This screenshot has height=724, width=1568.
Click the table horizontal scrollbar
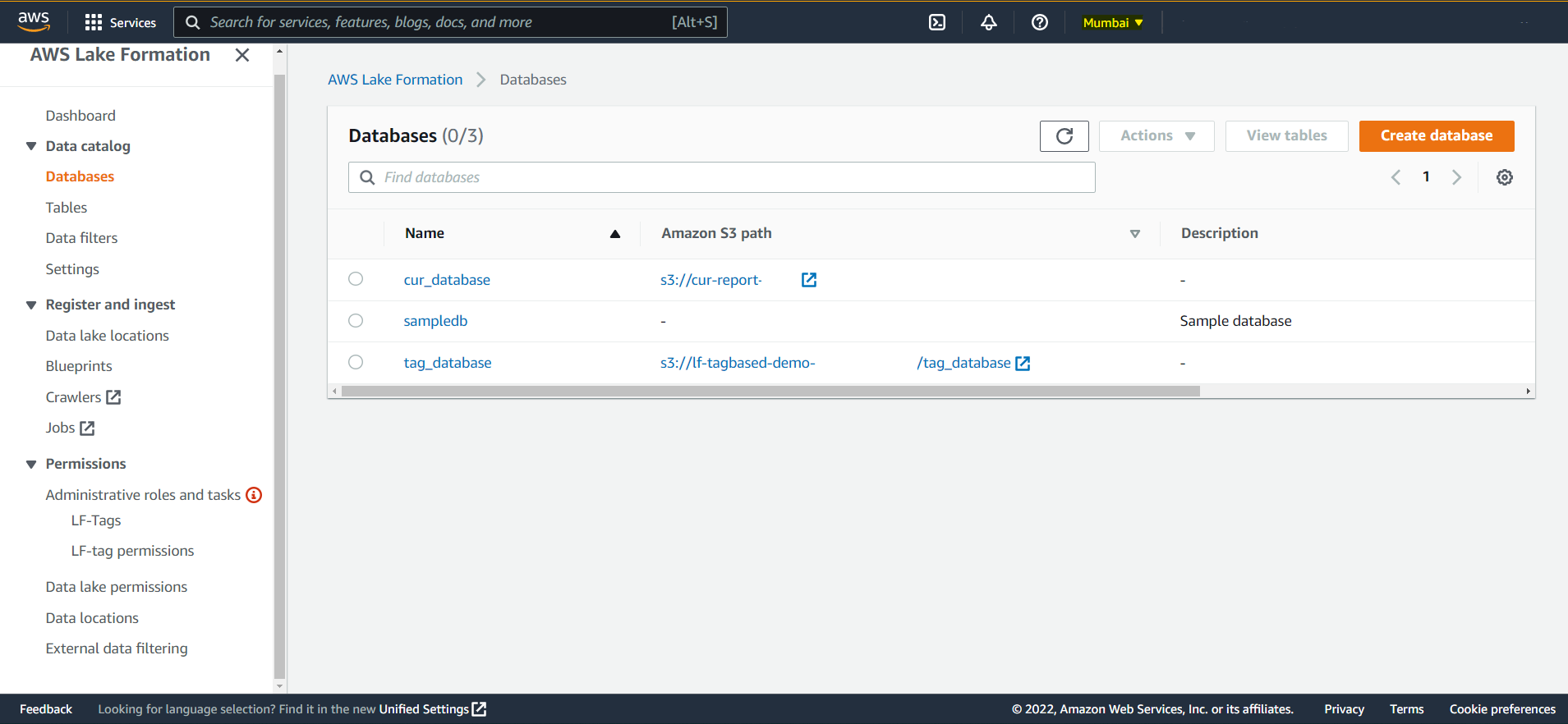770,392
